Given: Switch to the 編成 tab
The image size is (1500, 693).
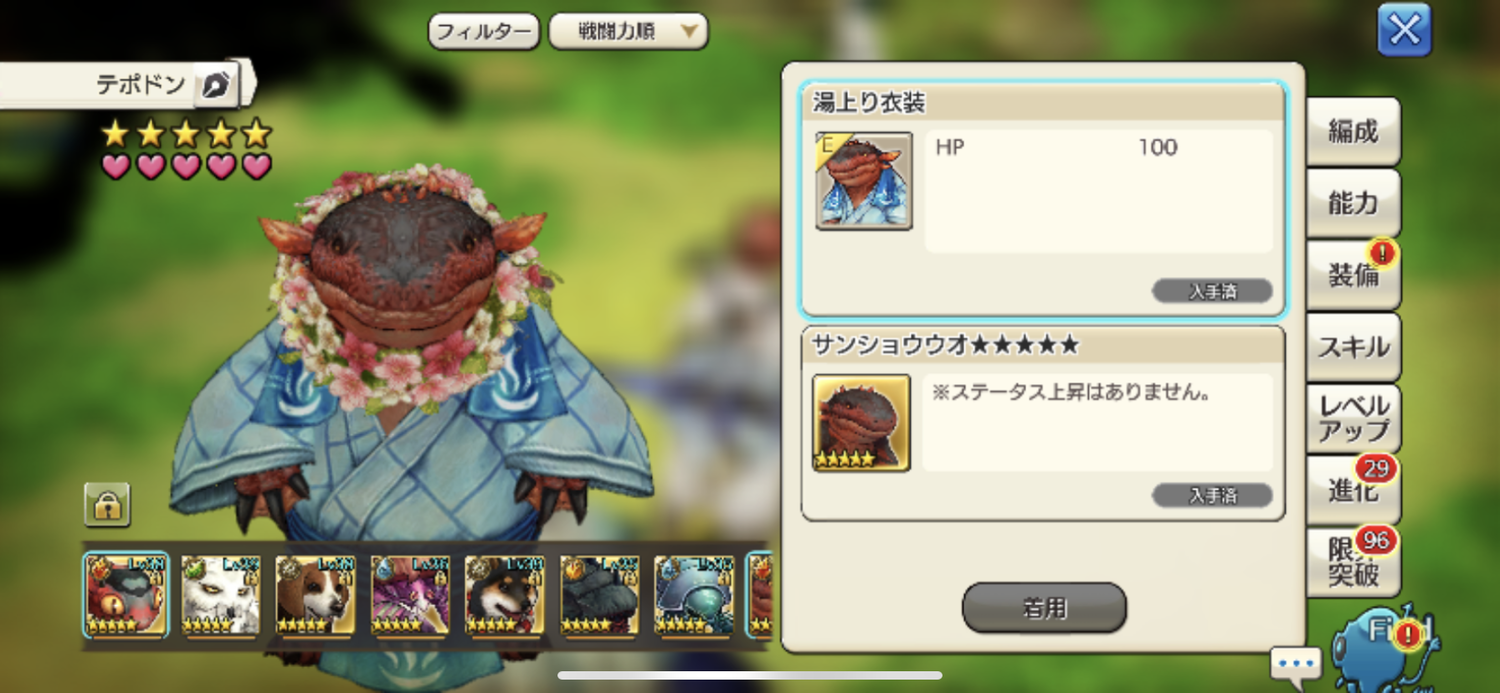Looking at the screenshot, I should click(x=1353, y=132).
